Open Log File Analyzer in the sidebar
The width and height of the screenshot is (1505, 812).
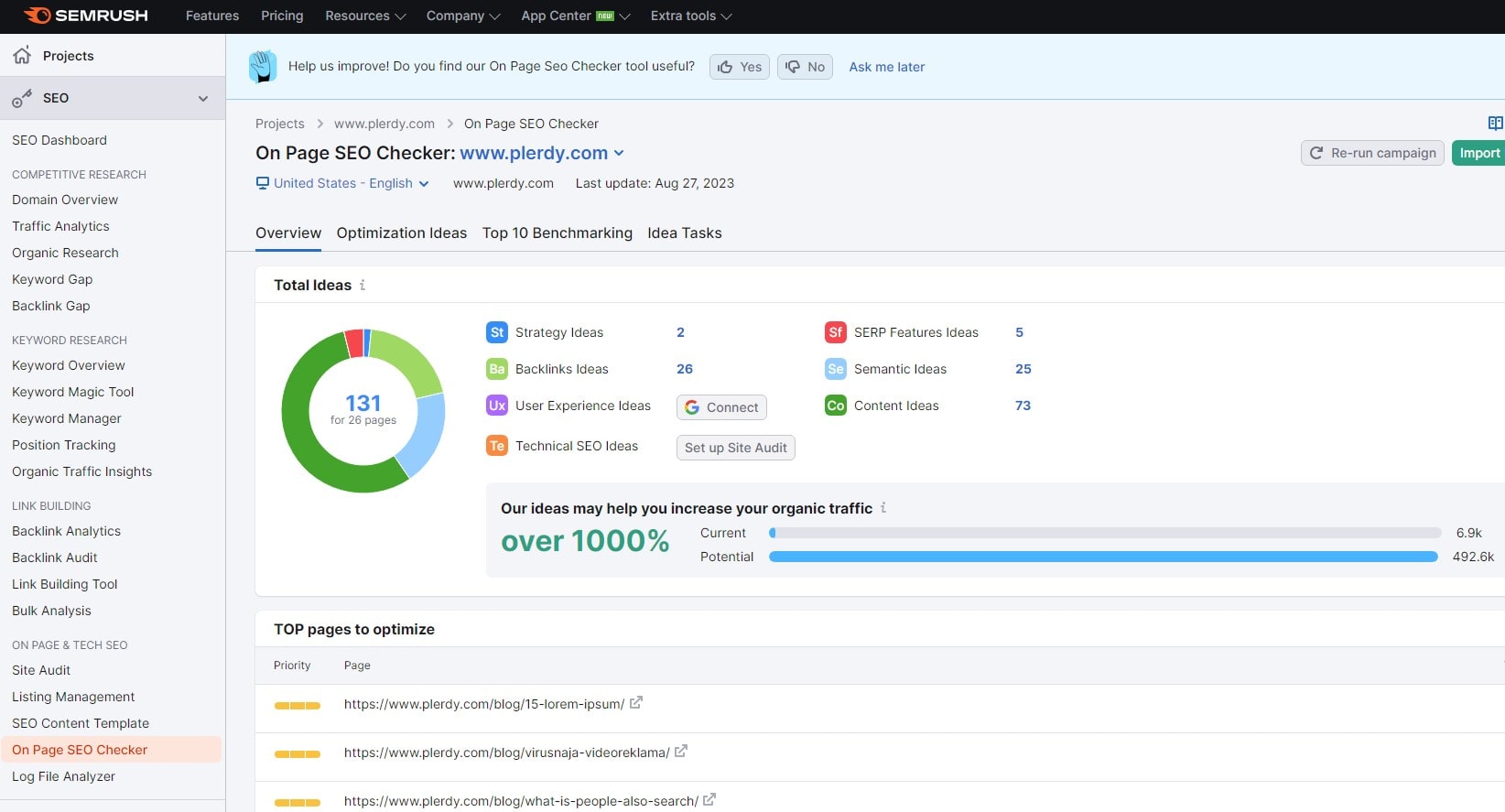pos(64,776)
